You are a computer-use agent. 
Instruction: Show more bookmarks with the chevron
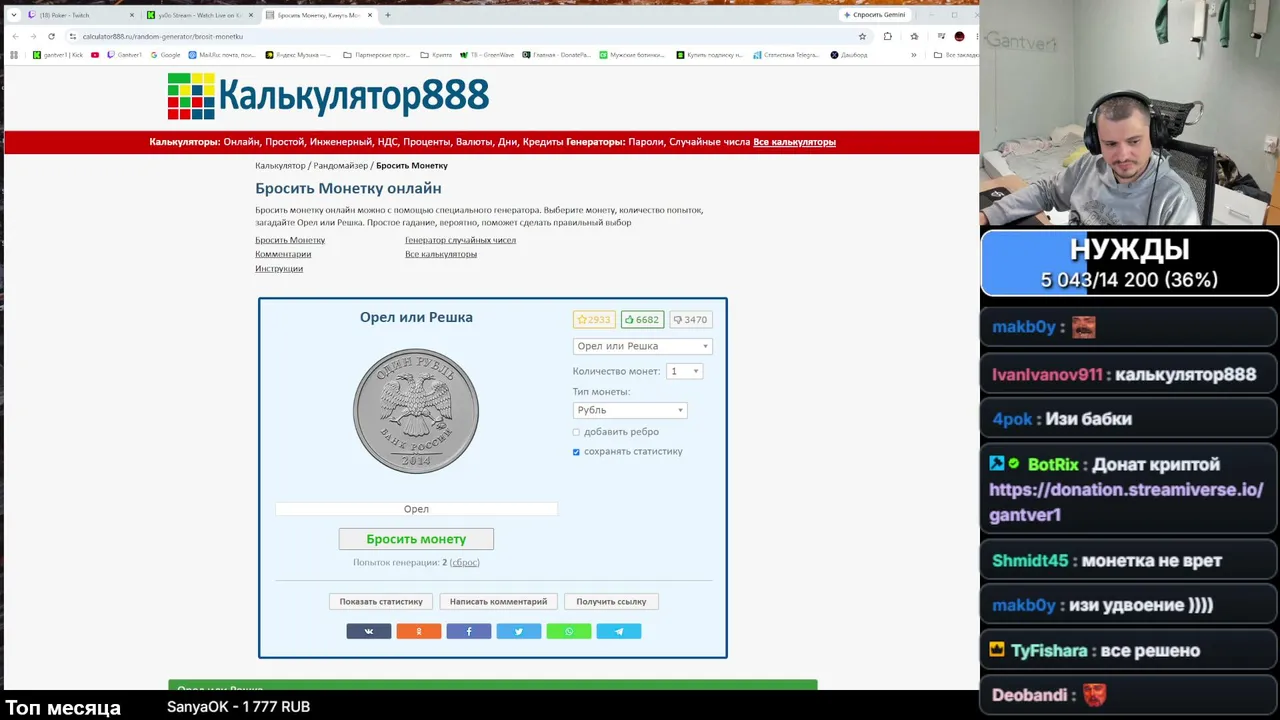click(913, 55)
